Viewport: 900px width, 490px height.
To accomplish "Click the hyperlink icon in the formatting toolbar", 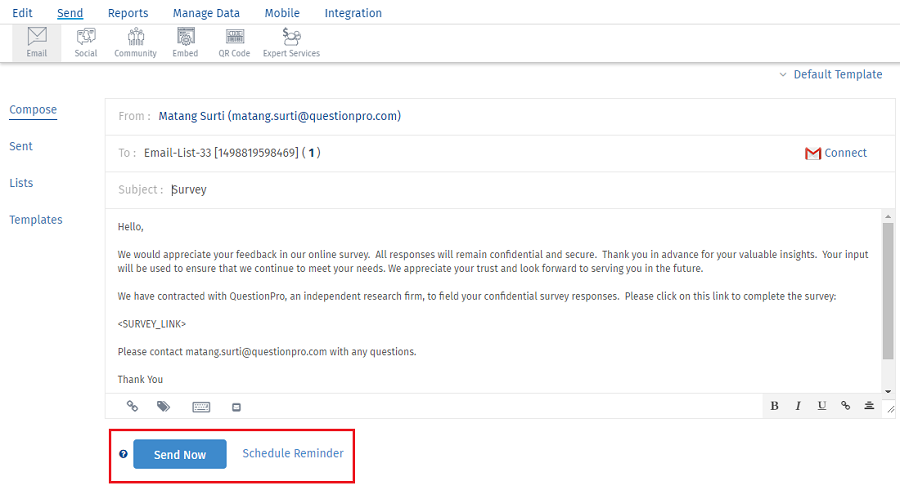I will click(x=845, y=406).
